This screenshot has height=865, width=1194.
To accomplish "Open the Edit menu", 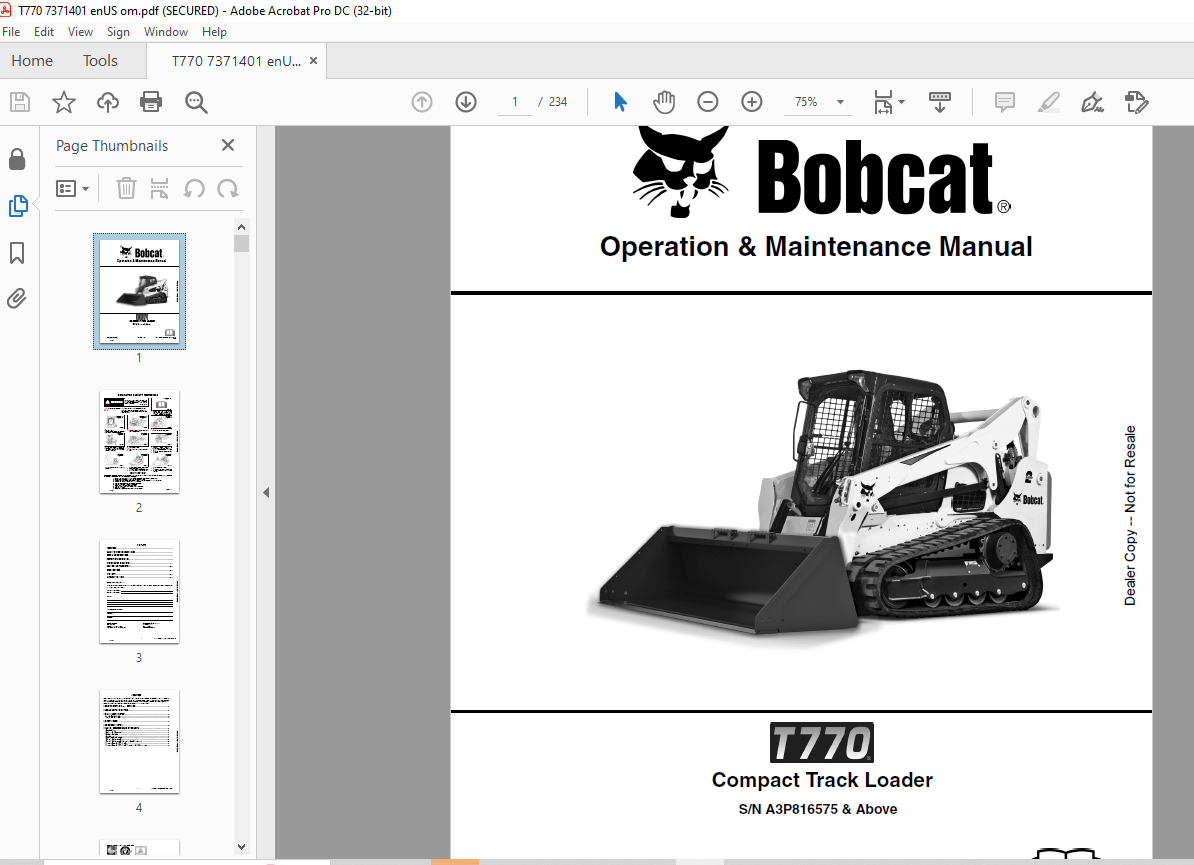I will (x=43, y=32).
